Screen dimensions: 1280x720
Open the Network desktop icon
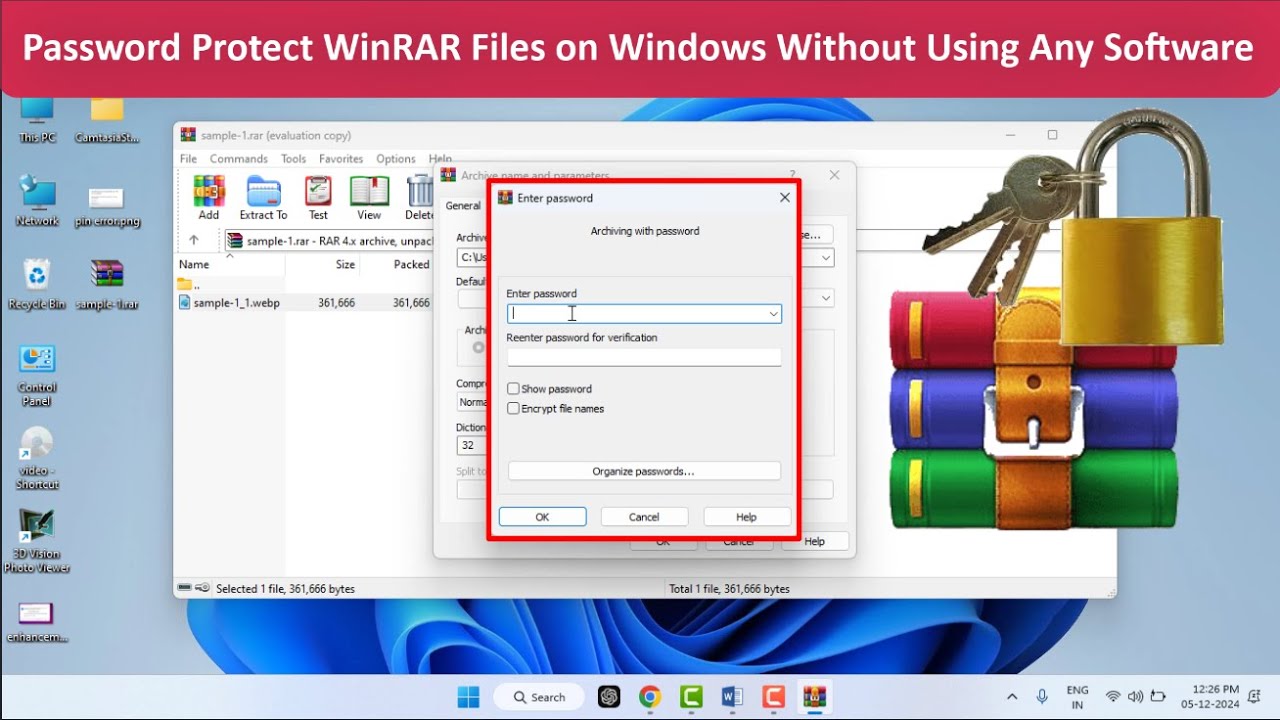tap(37, 201)
